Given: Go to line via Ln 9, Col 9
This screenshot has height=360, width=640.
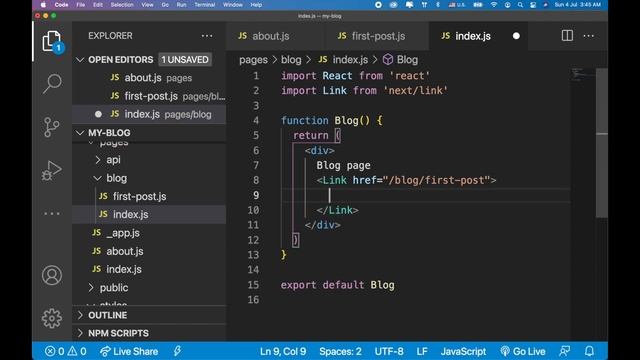Looking at the screenshot, I should (x=283, y=351).
